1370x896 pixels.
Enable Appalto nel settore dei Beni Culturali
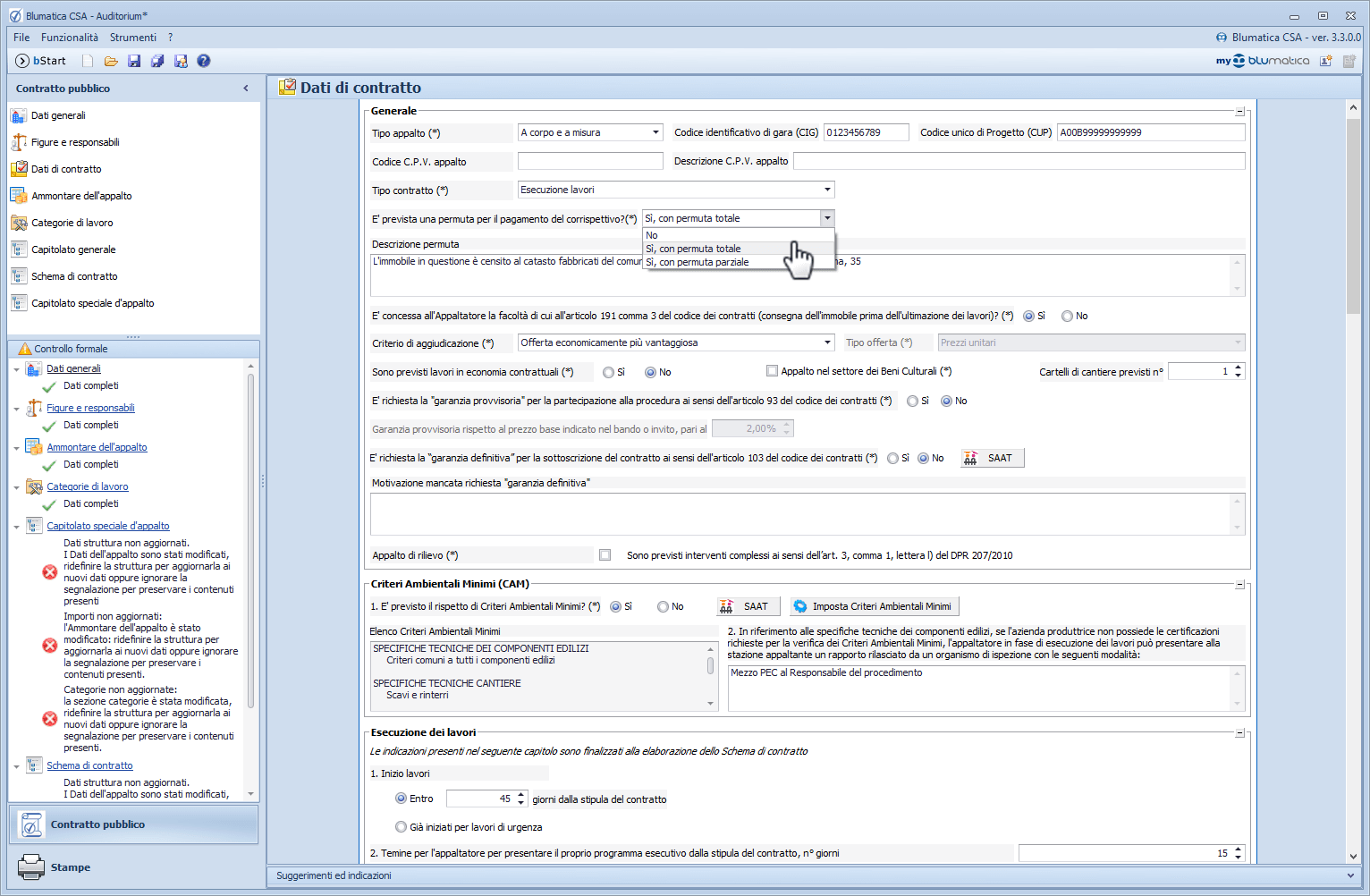point(772,371)
